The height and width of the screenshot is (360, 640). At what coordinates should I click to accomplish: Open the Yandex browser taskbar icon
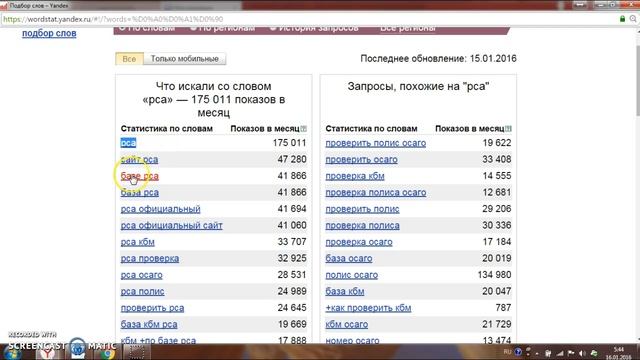tap(48, 353)
